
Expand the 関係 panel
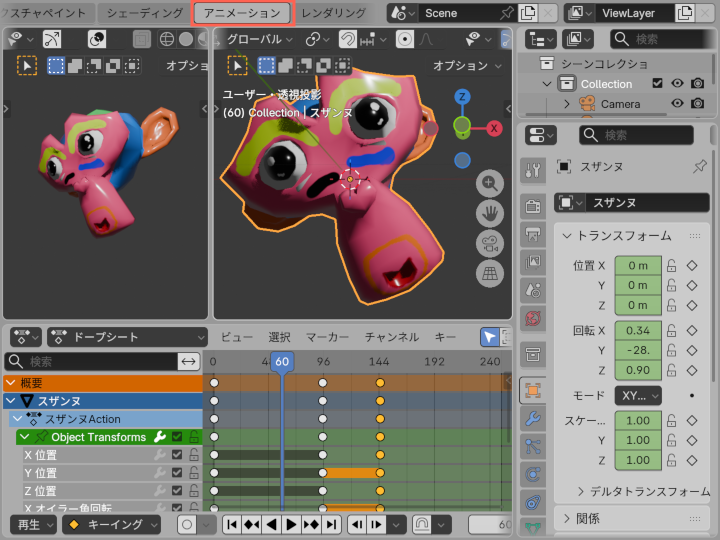pyautogui.click(x=567, y=518)
